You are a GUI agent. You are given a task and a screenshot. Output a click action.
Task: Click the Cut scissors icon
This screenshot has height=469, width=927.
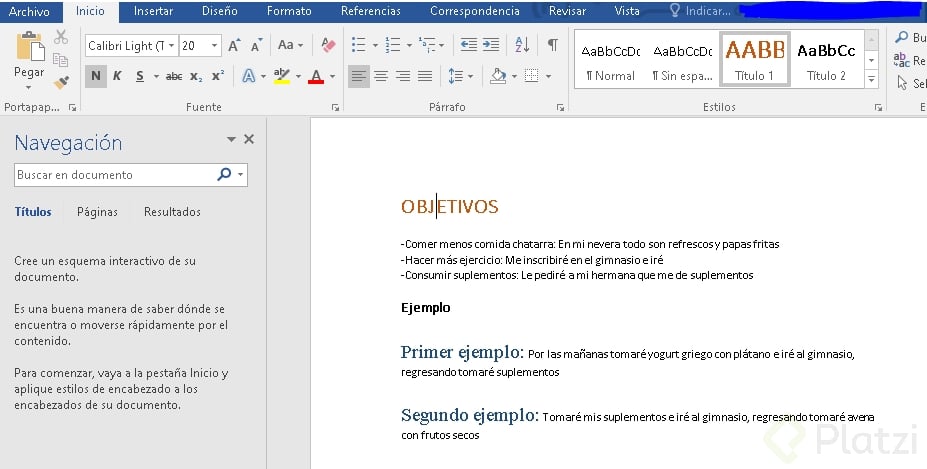tap(61, 37)
